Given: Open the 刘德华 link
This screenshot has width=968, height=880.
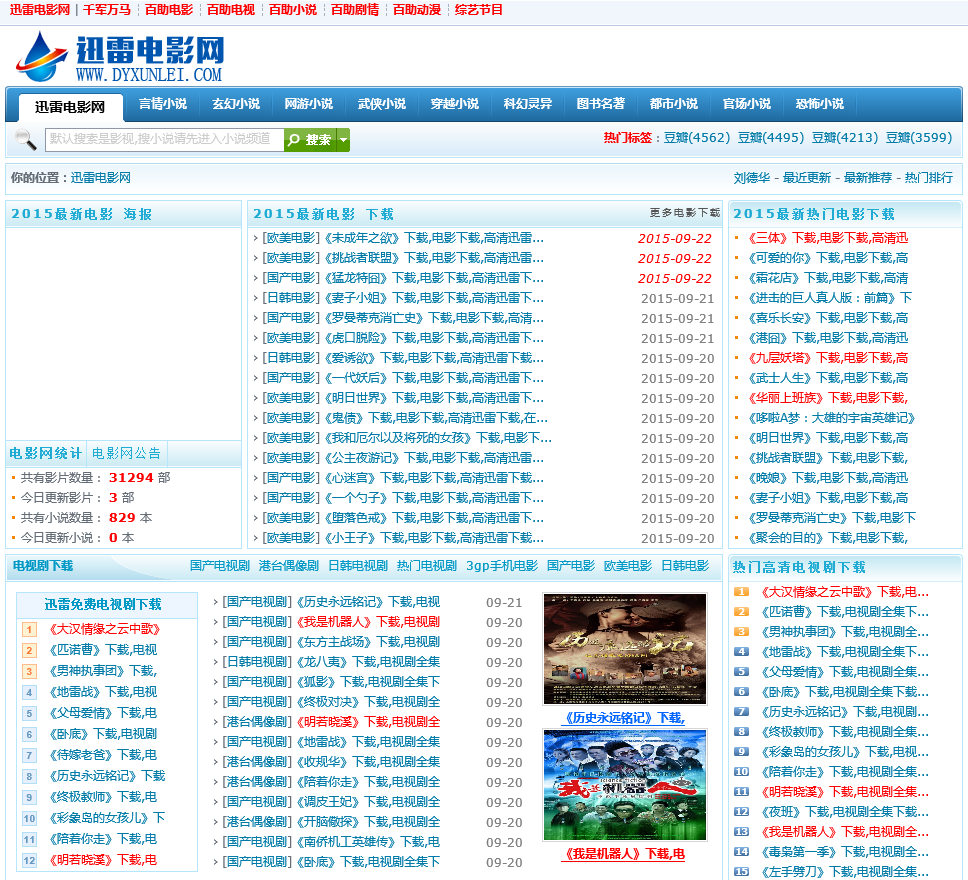Looking at the screenshot, I should (751, 178).
